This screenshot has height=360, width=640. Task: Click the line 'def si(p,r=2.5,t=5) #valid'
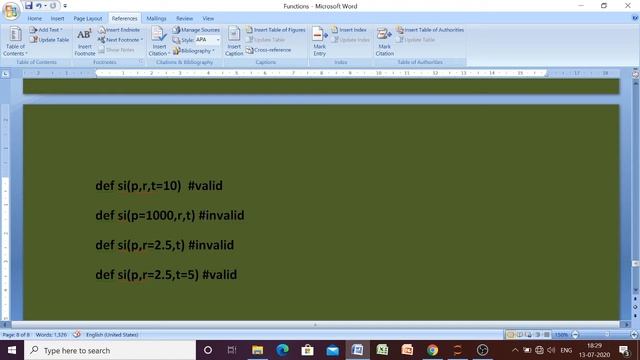(x=166, y=274)
